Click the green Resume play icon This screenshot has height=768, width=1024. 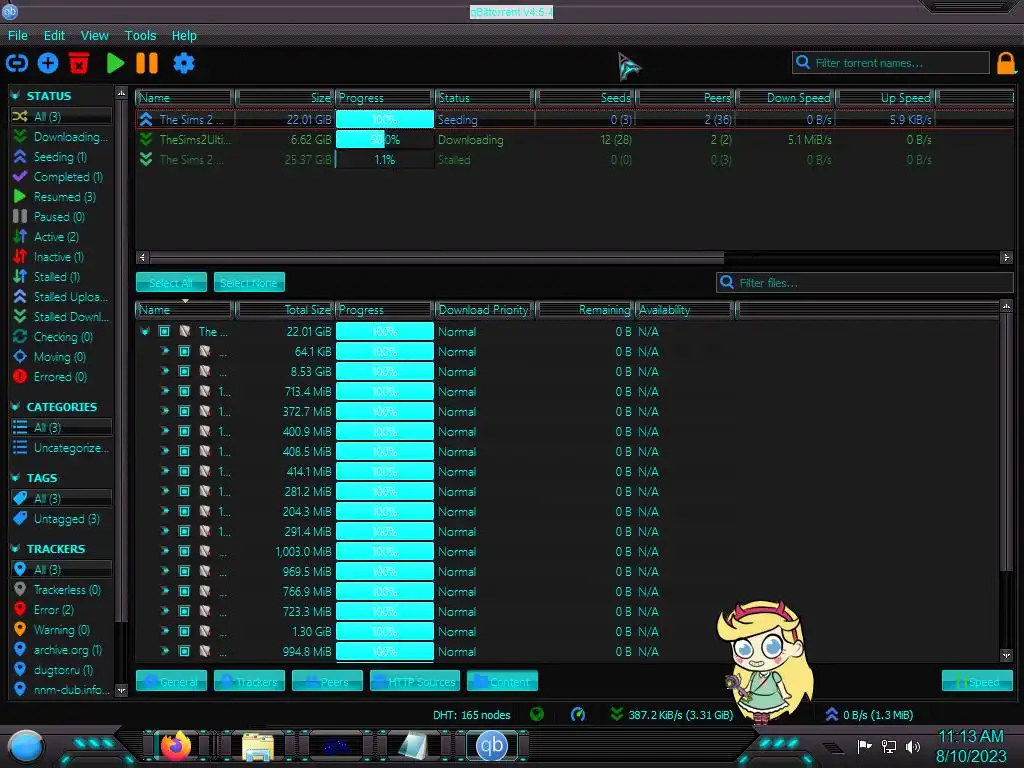tap(116, 63)
